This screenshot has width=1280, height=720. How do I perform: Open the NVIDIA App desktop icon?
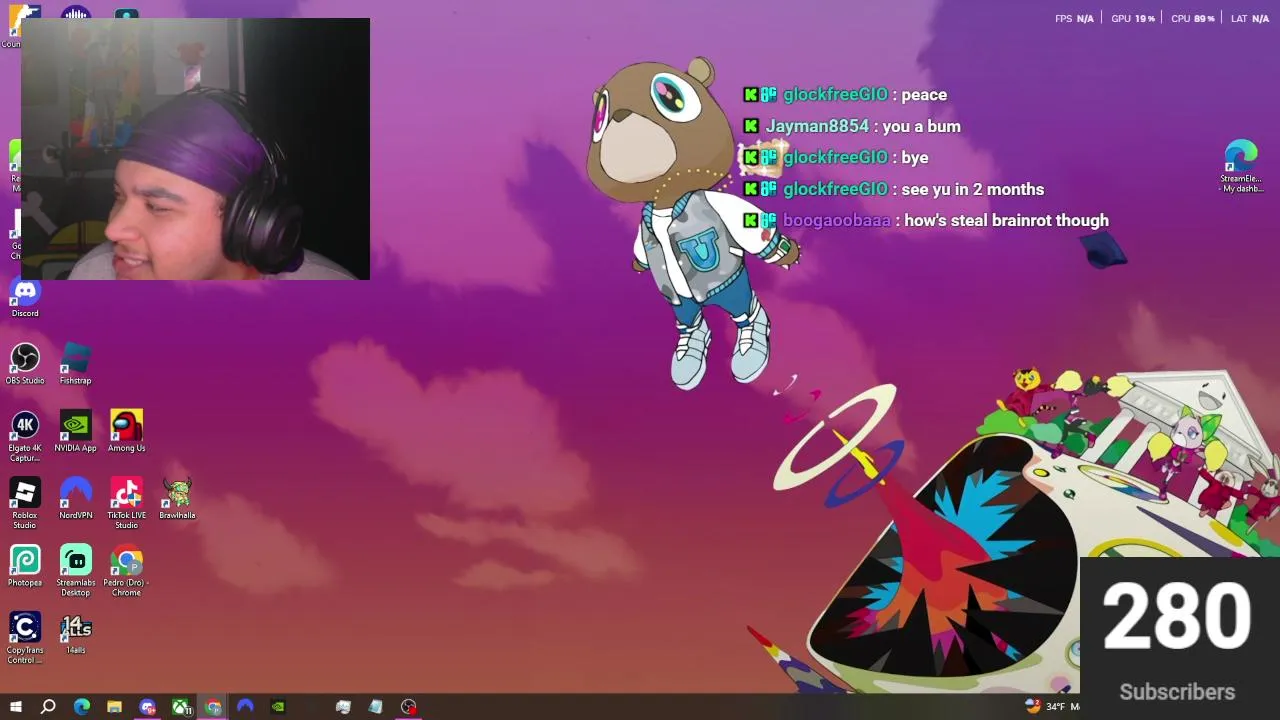[x=76, y=432]
